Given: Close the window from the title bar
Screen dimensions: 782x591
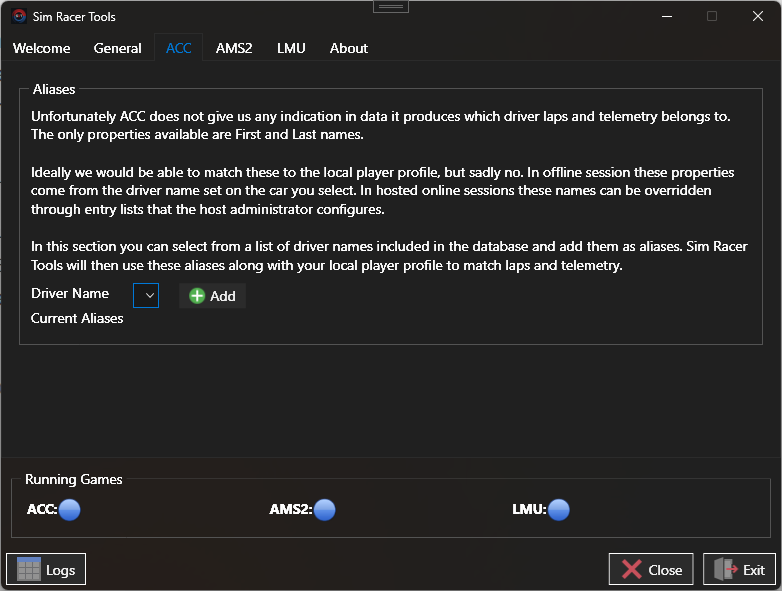Looking at the screenshot, I should 758,16.
